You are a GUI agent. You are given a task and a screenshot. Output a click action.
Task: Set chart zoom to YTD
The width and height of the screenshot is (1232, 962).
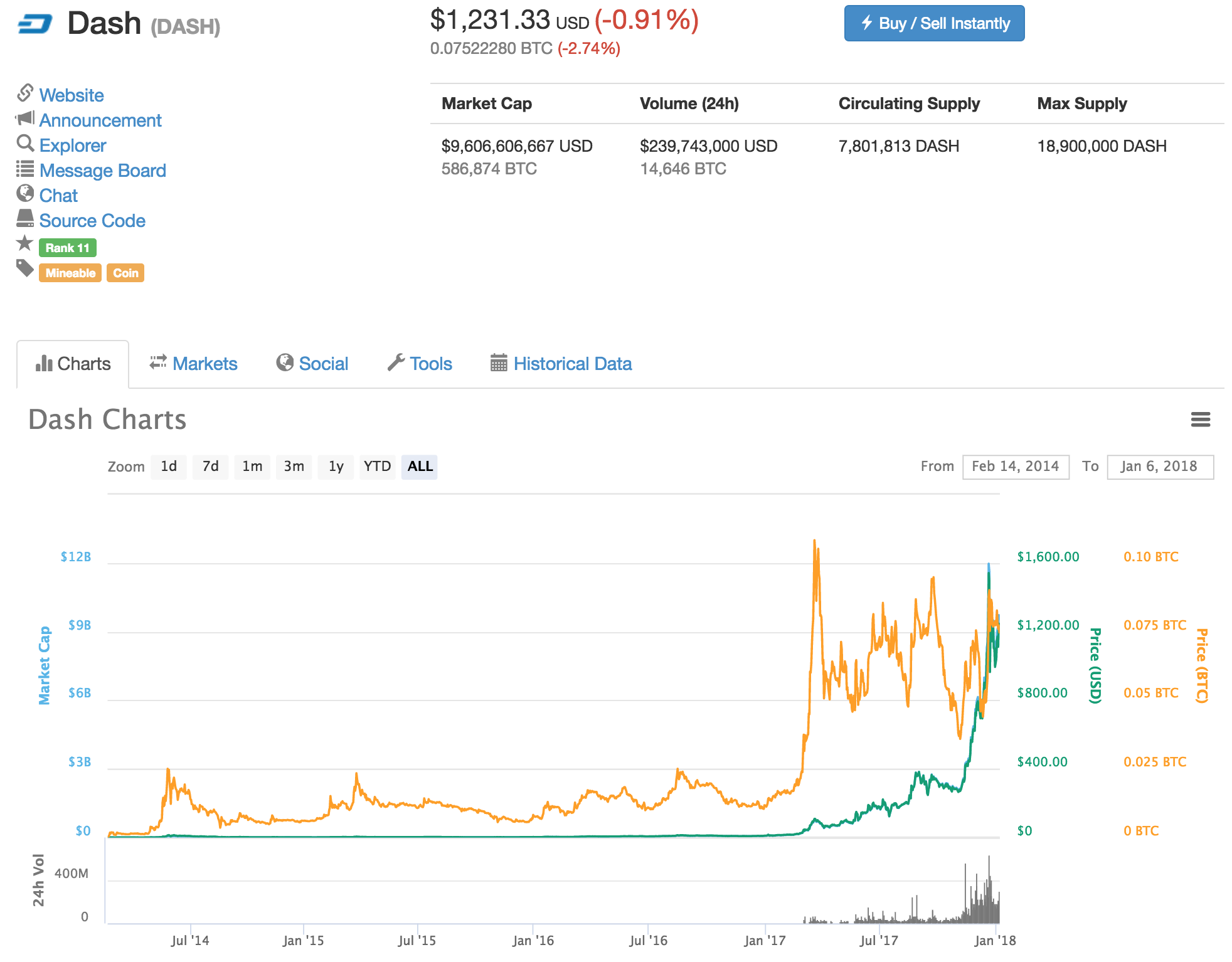pos(378,467)
